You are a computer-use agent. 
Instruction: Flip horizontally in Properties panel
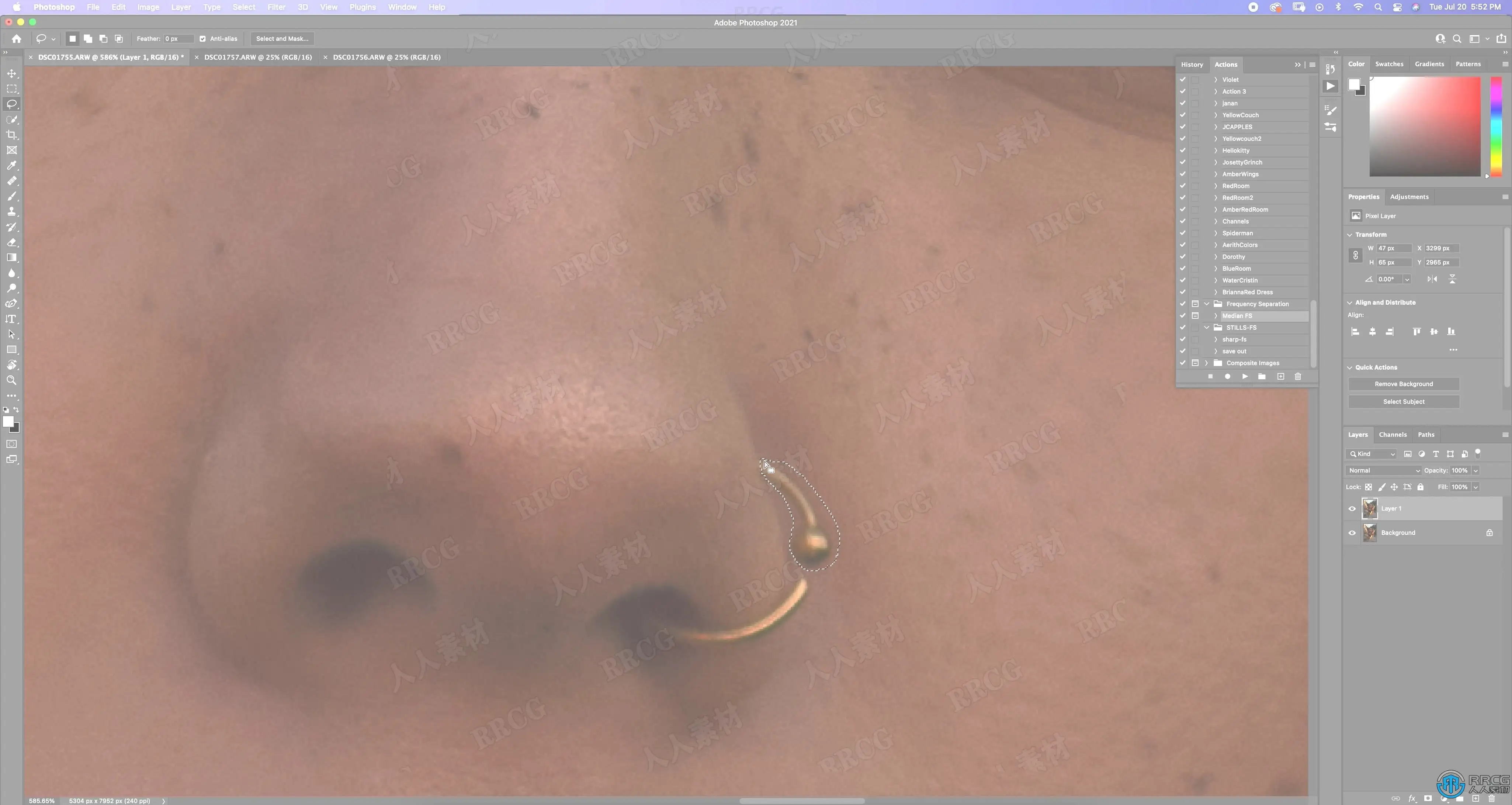1432,279
